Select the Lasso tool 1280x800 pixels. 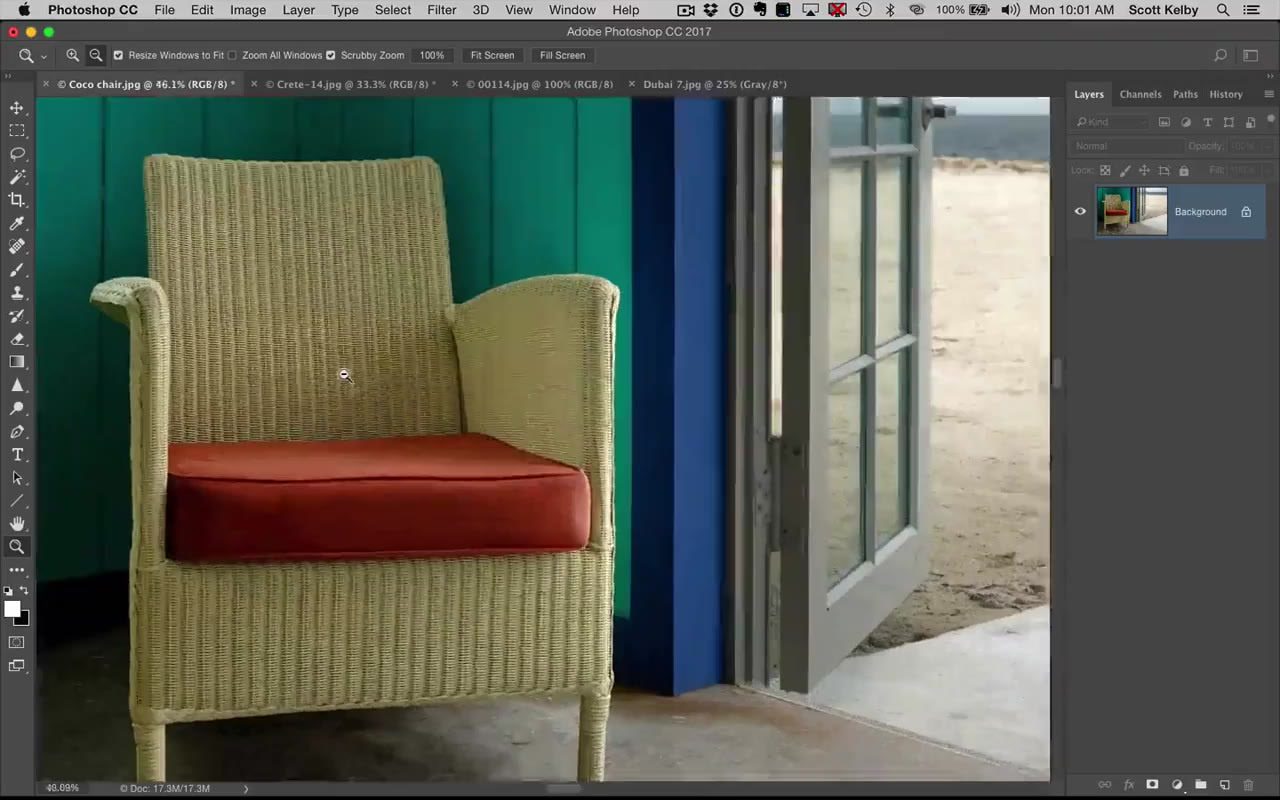pyautogui.click(x=16, y=153)
